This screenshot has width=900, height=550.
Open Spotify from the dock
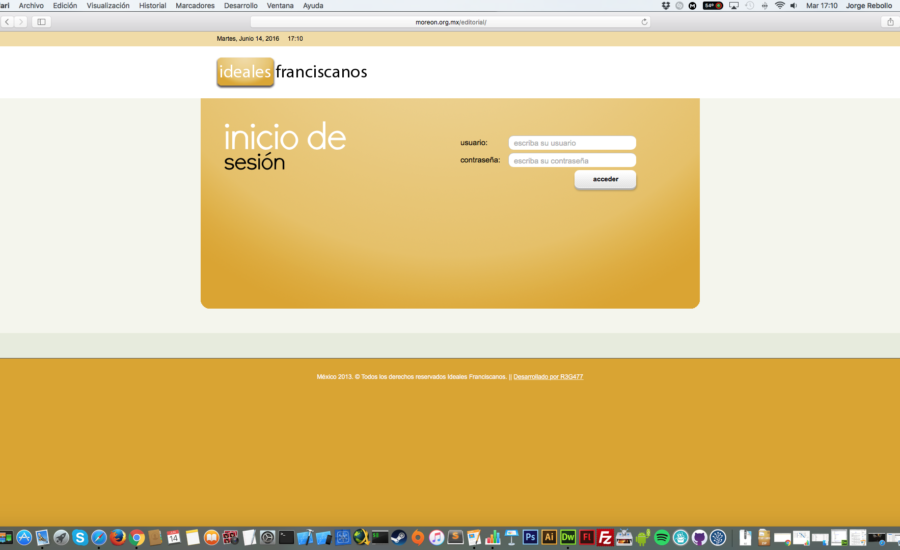click(x=662, y=537)
